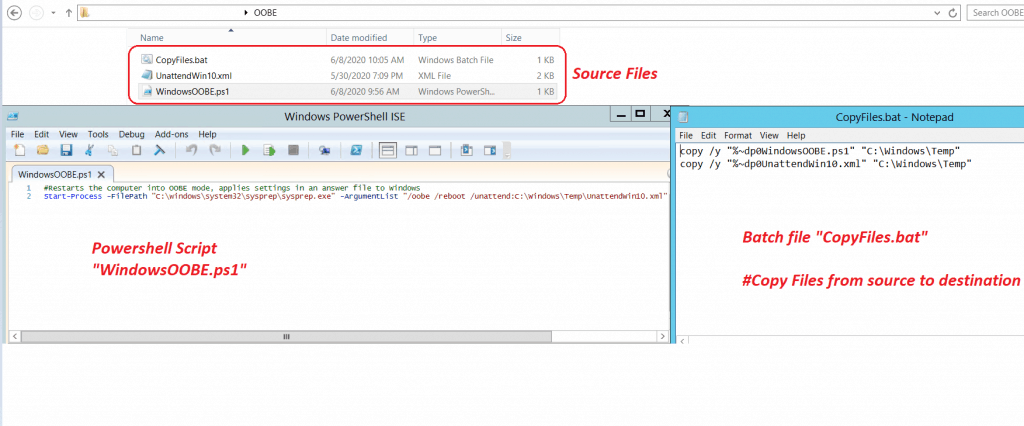The width and height of the screenshot is (1024, 426).
Task: Stop operation square icon in ISE
Action: pyautogui.click(x=293, y=150)
